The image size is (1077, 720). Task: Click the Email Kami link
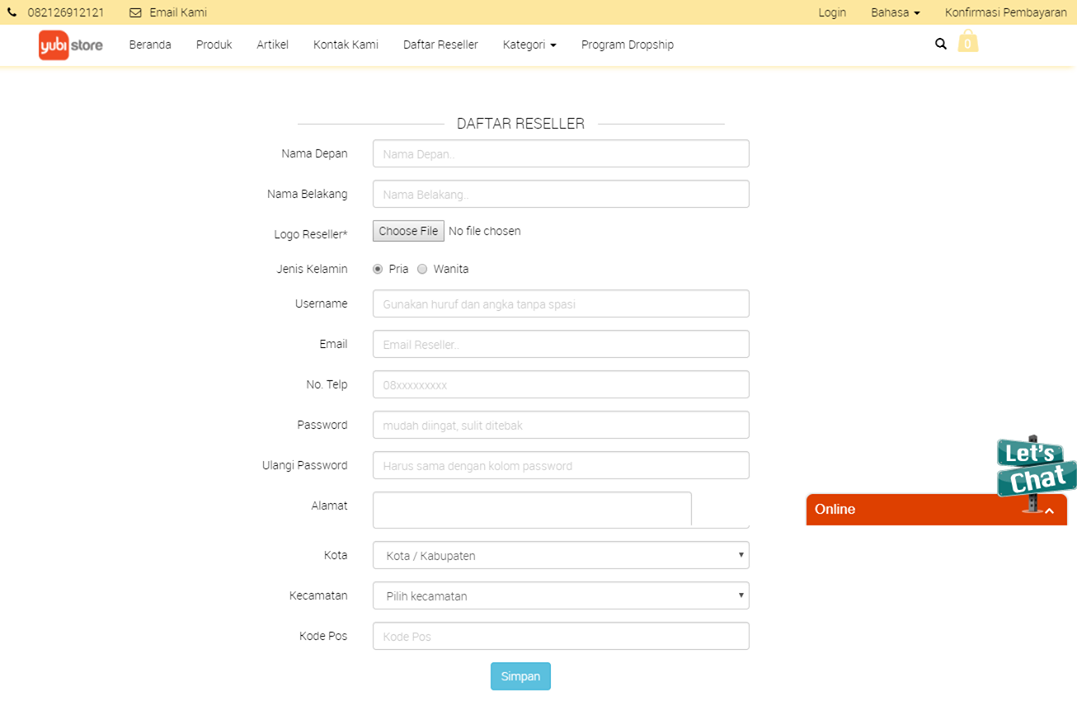(x=178, y=12)
